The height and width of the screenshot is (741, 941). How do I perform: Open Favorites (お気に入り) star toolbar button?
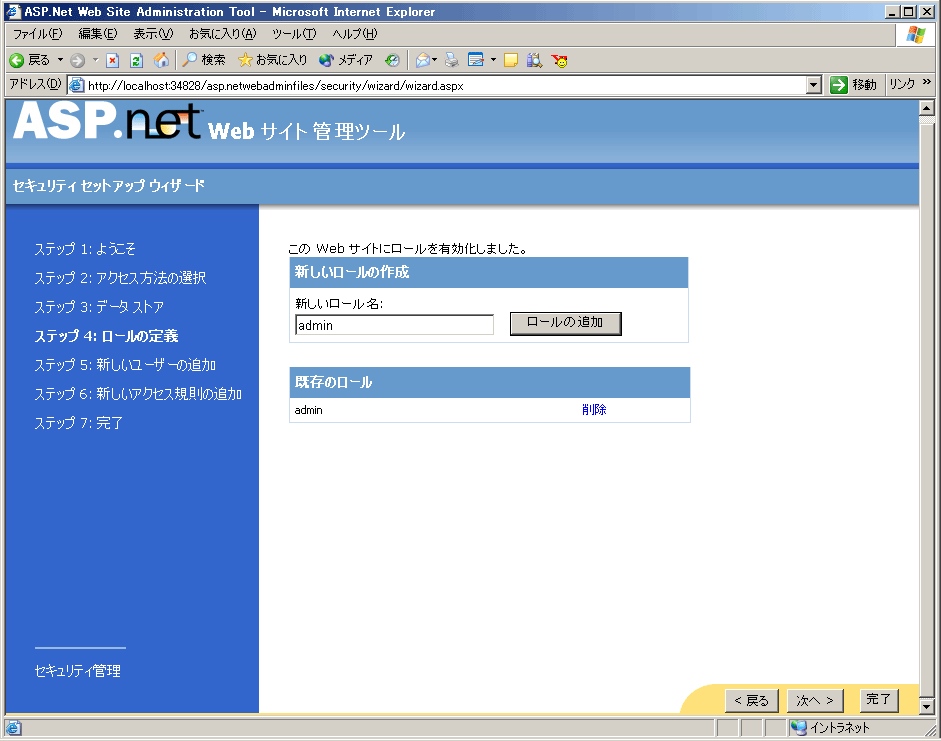[x=272, y=60]
